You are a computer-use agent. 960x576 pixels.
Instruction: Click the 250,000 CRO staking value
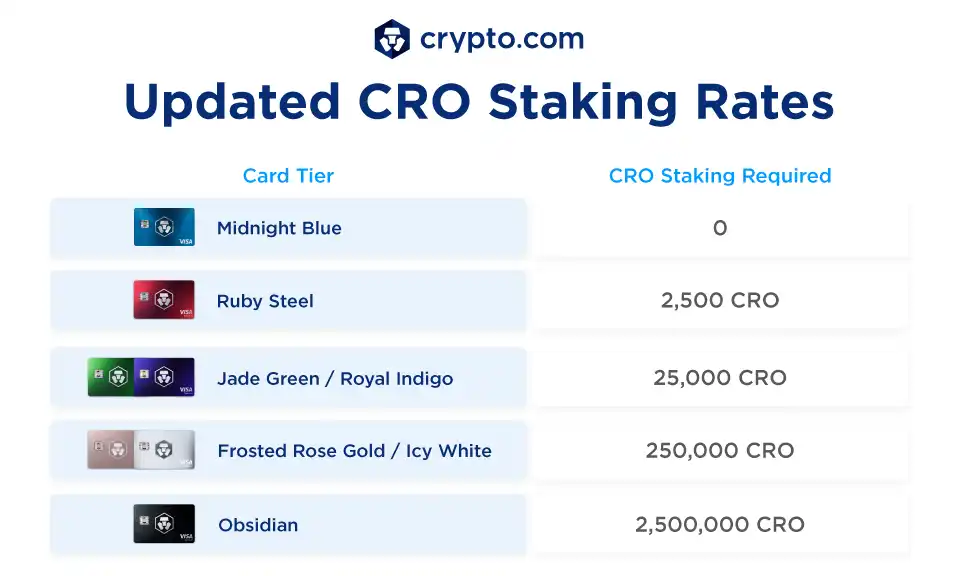720,451
